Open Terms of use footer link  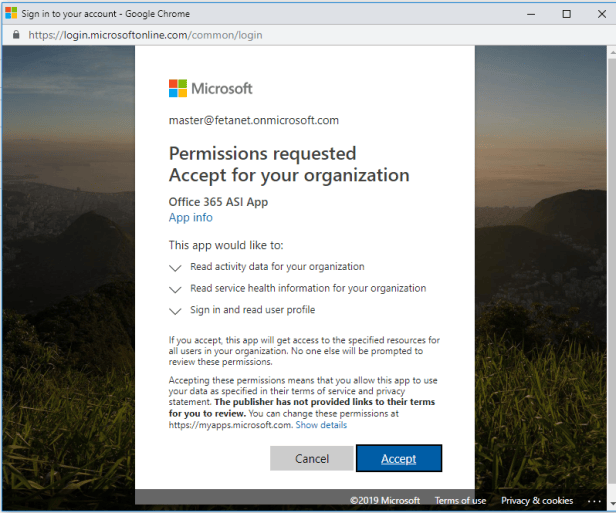pos(460,500)
